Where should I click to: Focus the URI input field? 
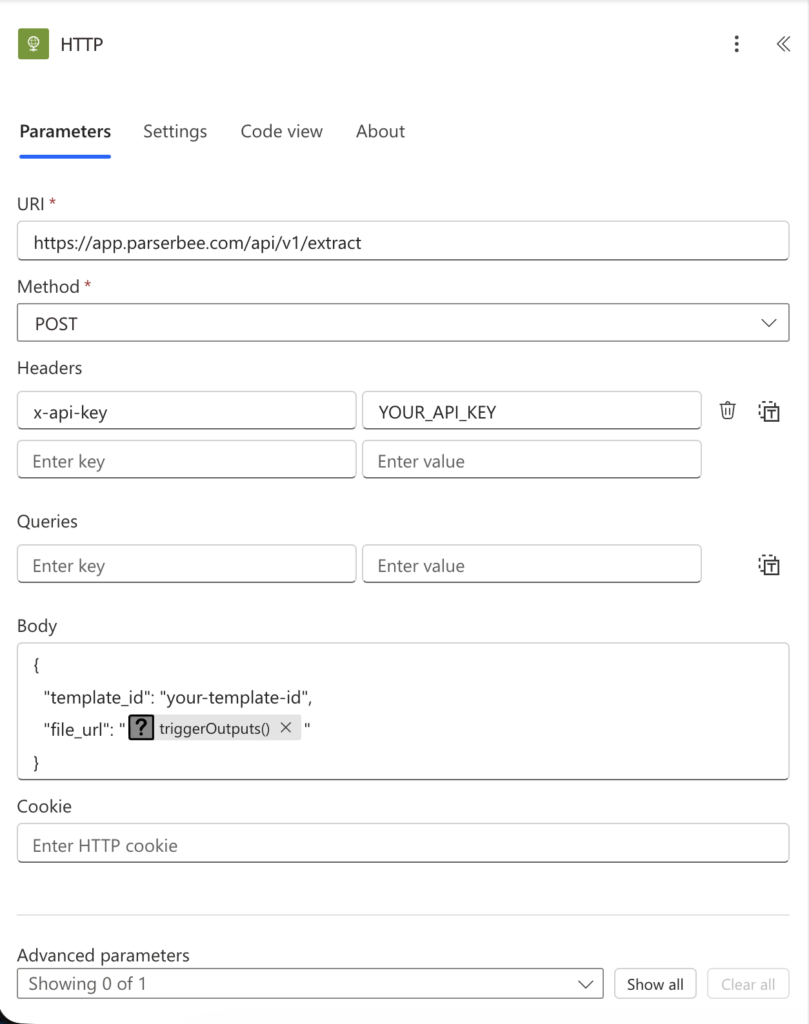403,242
